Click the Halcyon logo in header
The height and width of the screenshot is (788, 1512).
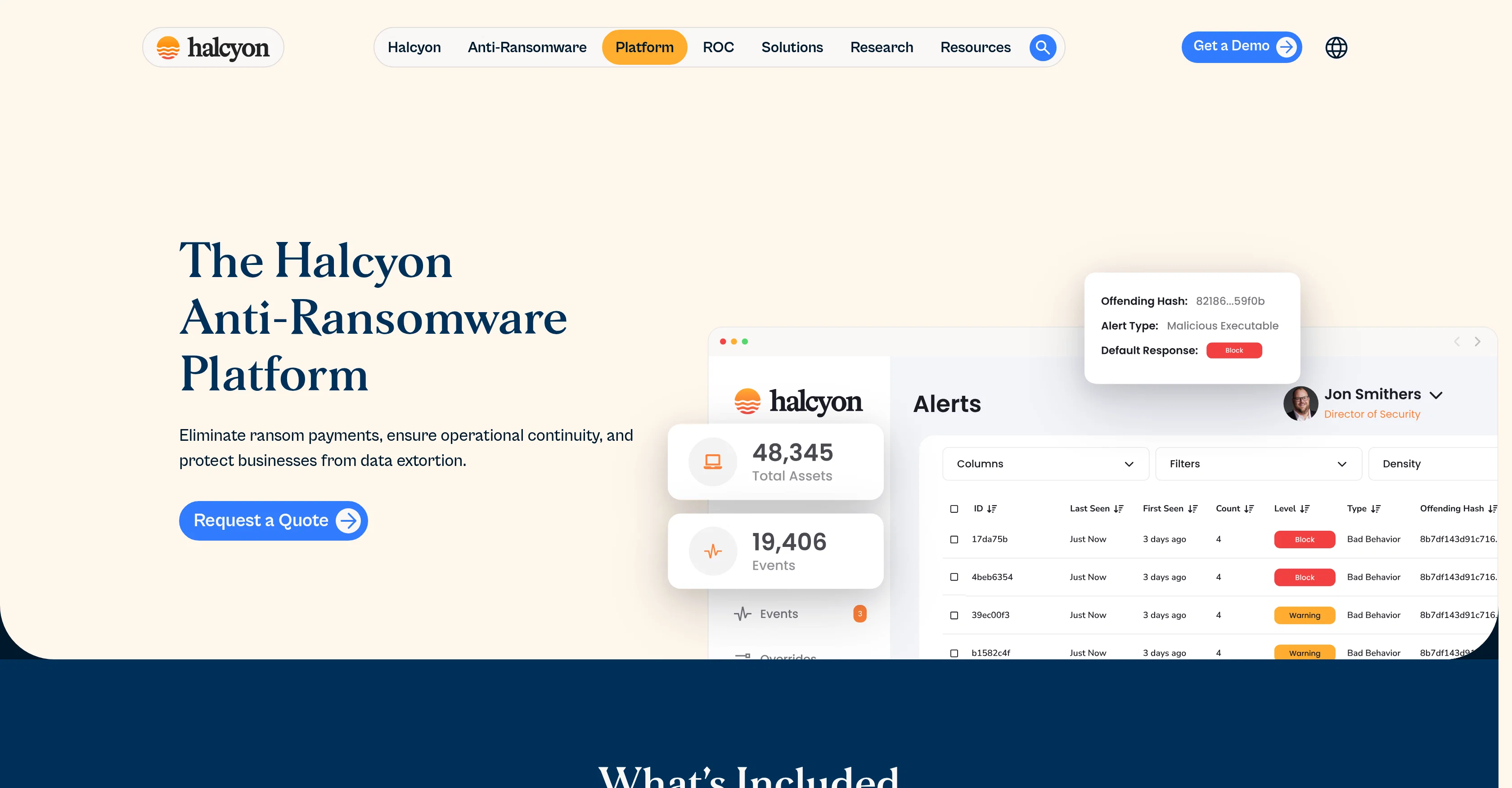click(x=213, y=48)
